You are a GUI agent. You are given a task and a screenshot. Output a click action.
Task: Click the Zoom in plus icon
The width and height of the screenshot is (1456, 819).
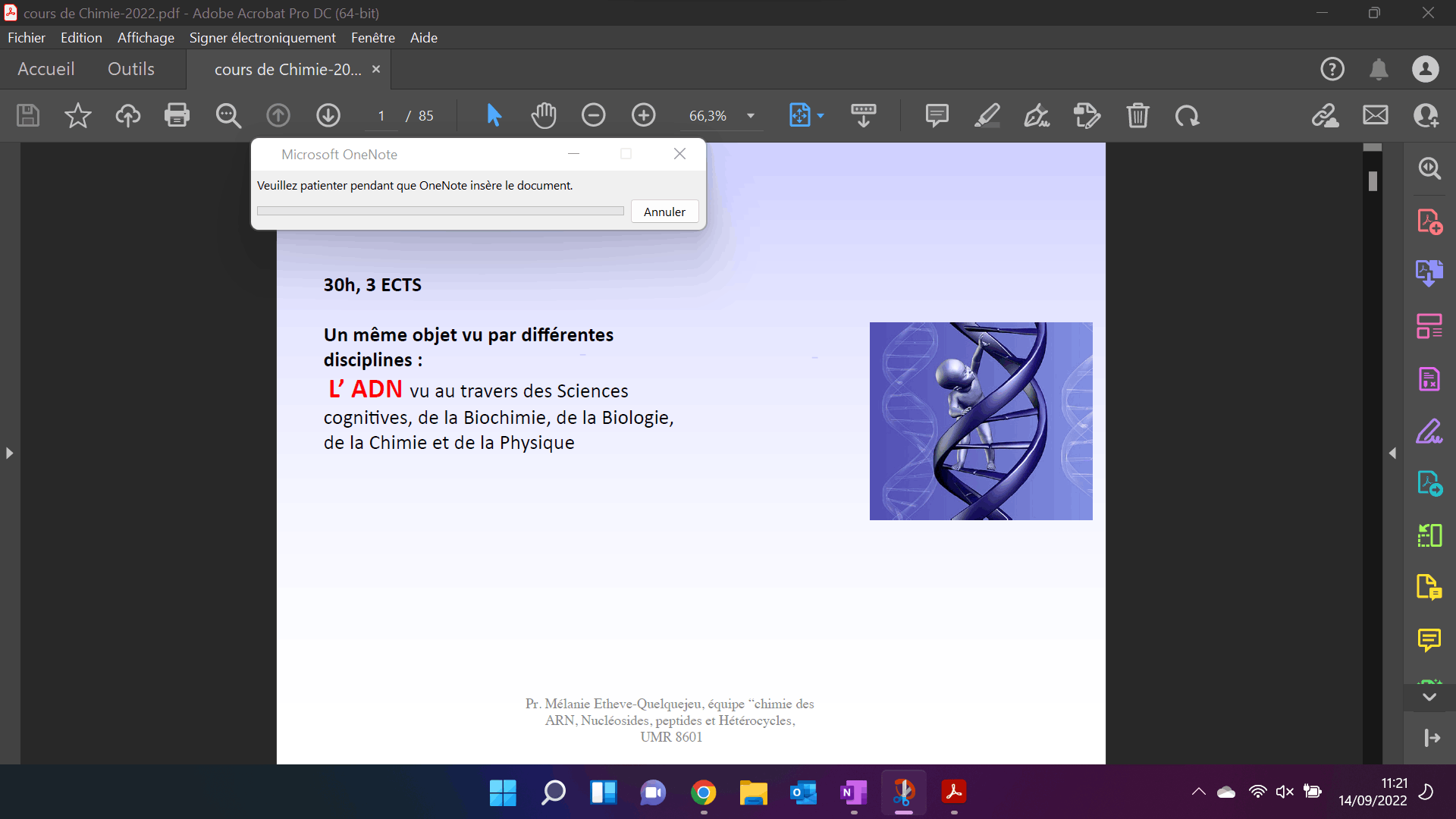coord(643,115)
